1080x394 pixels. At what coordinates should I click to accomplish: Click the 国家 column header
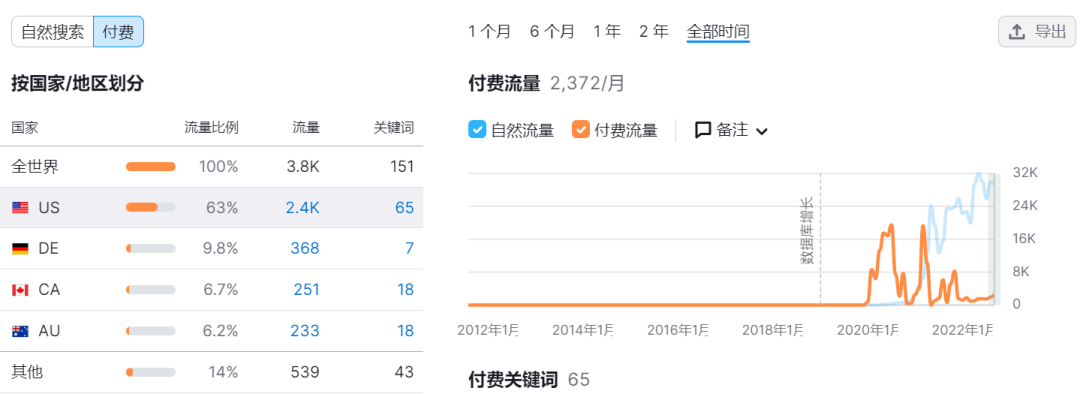coord(25,128)
